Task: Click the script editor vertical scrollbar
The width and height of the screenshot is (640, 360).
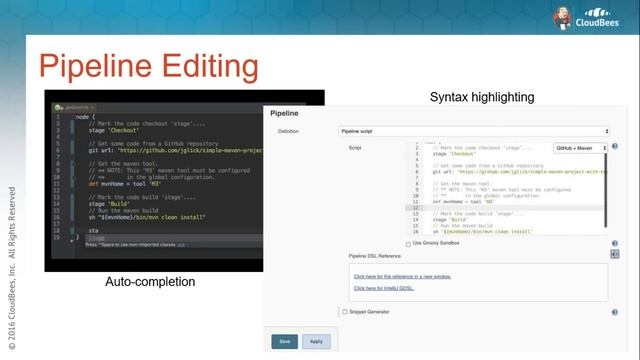Action: [605, 190]
